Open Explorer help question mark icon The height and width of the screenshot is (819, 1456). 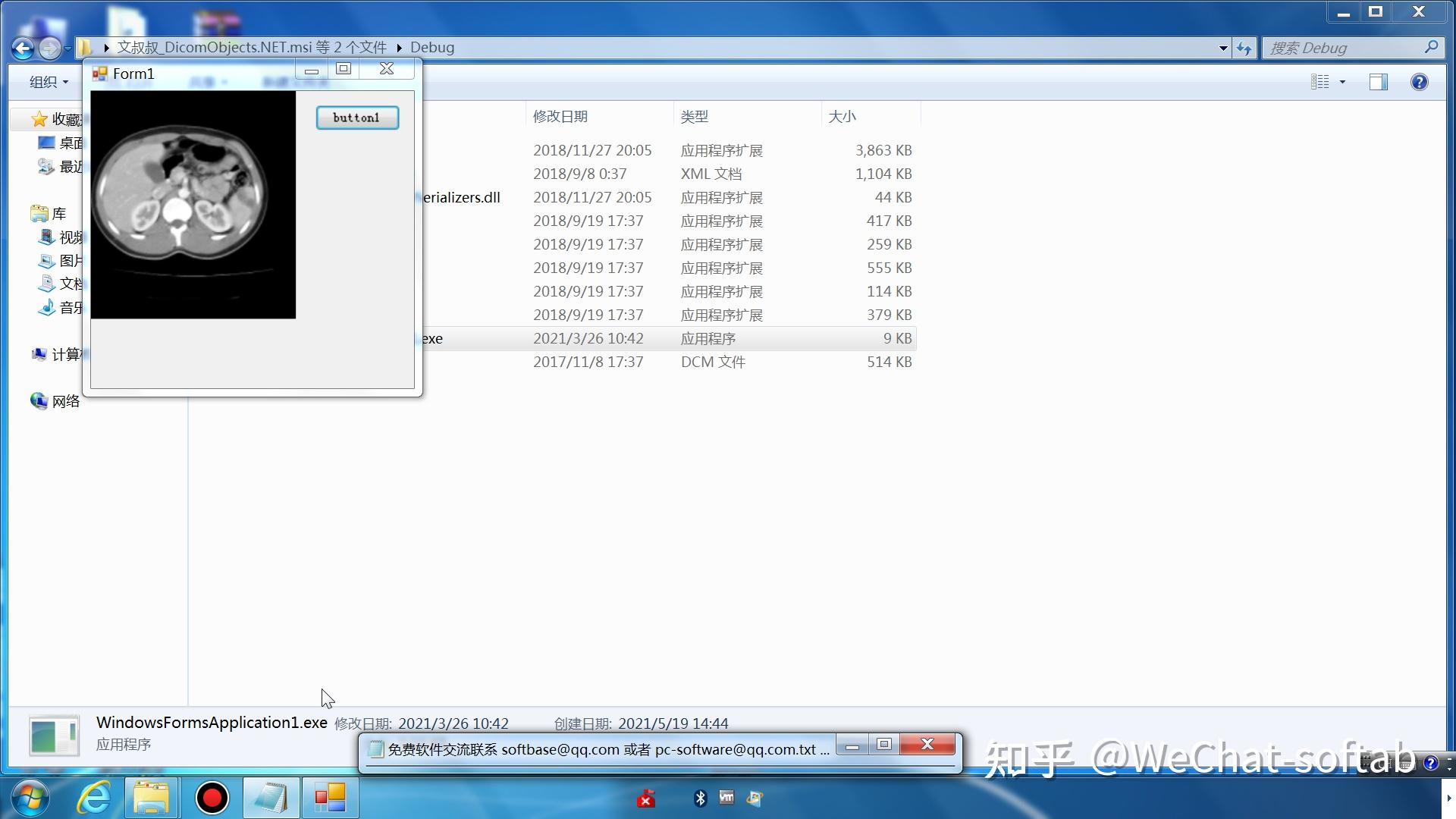[x=1419, y=82]
